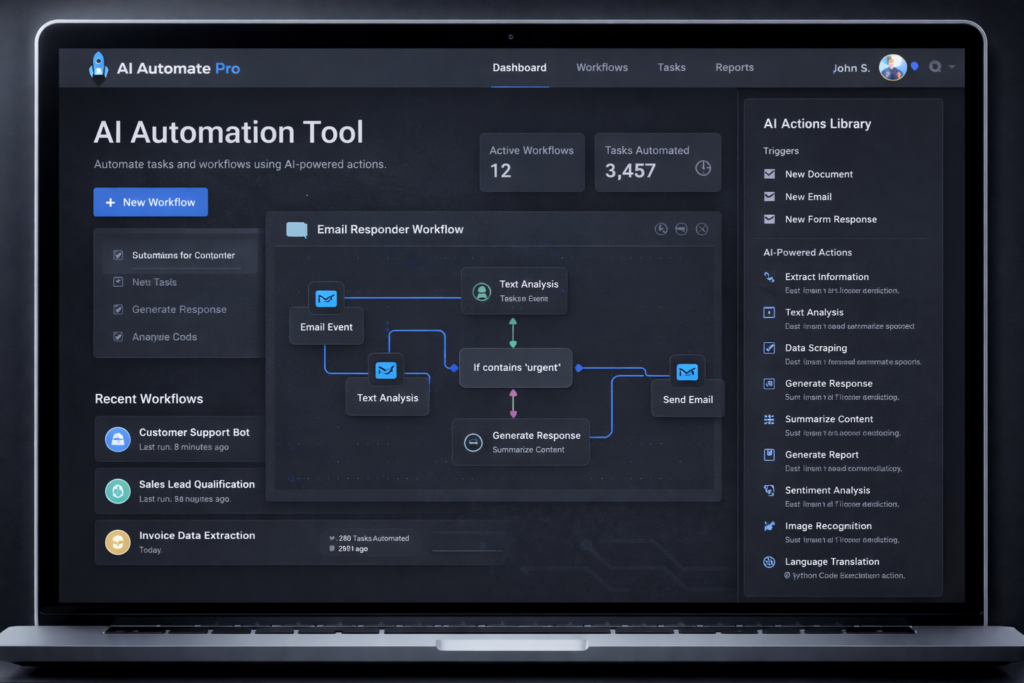The image size is (1024, 683).
Task: Click the Customer Support Bot icon
Action: (118, 438)
